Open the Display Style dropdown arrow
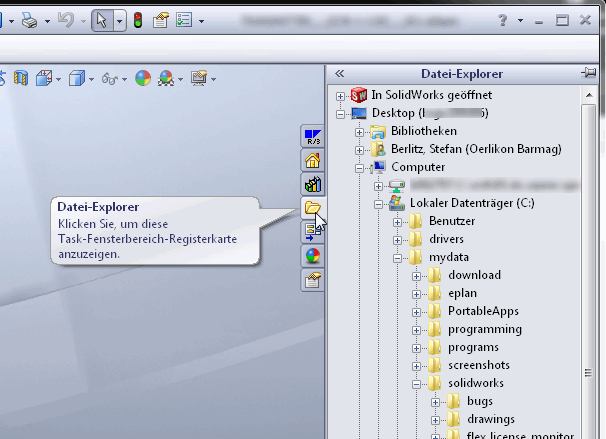This screenshot has height=439, width=606. 91,80
